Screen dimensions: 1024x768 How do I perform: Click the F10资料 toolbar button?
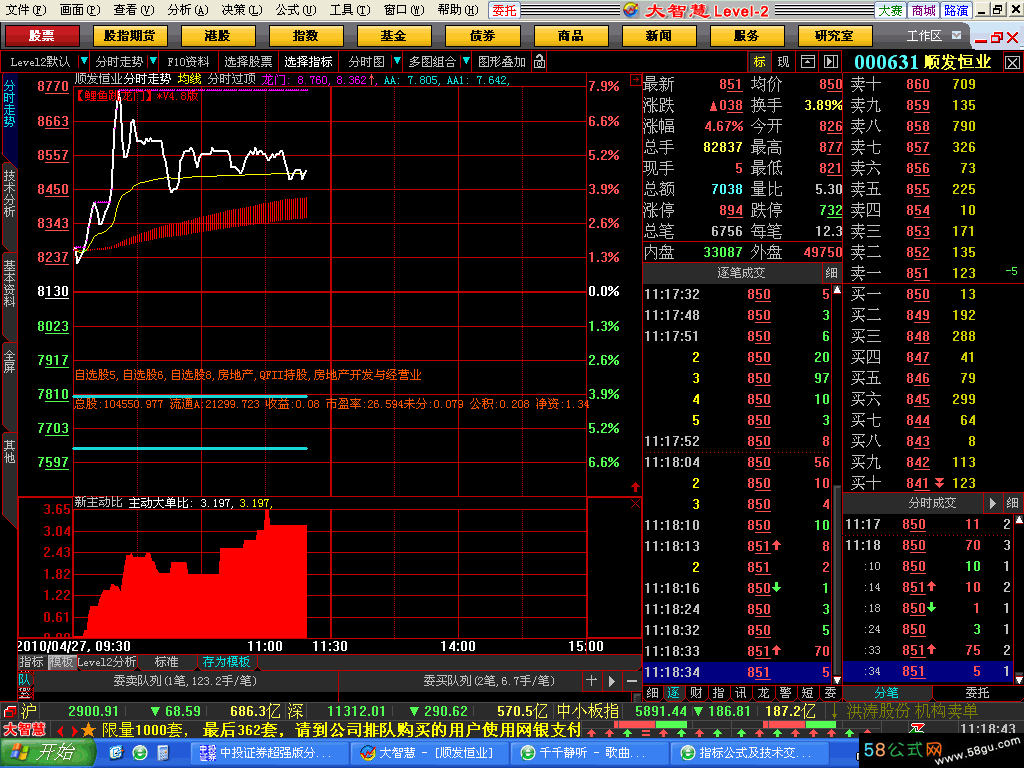pyautogui.click(x=188, y=62)
